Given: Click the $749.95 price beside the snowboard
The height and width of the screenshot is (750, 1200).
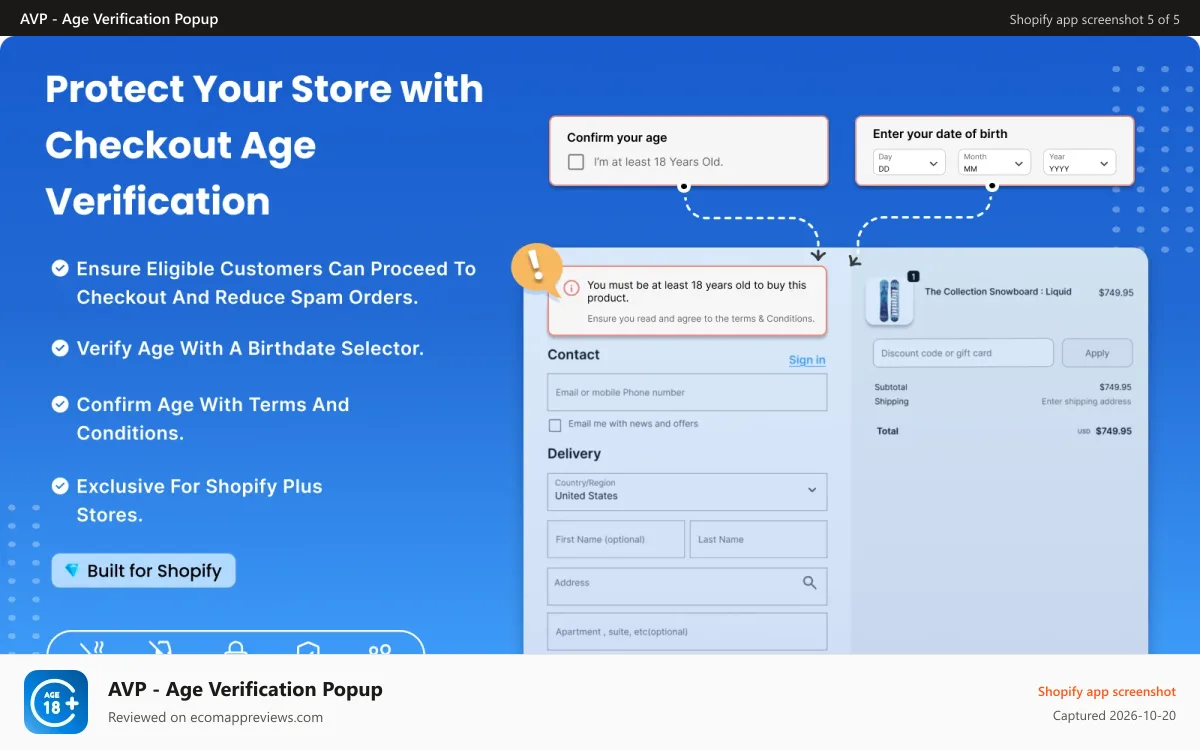Looking at the screenshot, I should coord(1115,293).
